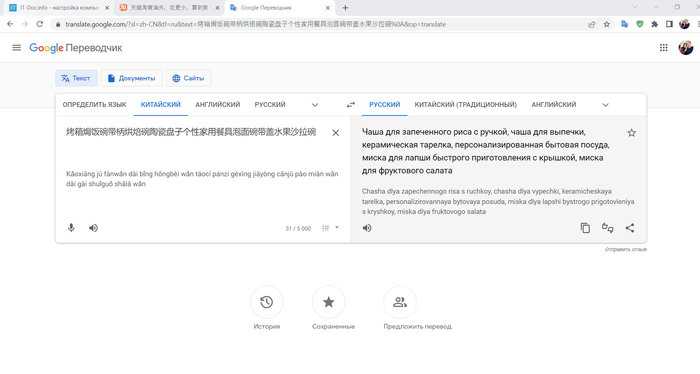
Task: Close the first browser tab
Action: (107, 8)
